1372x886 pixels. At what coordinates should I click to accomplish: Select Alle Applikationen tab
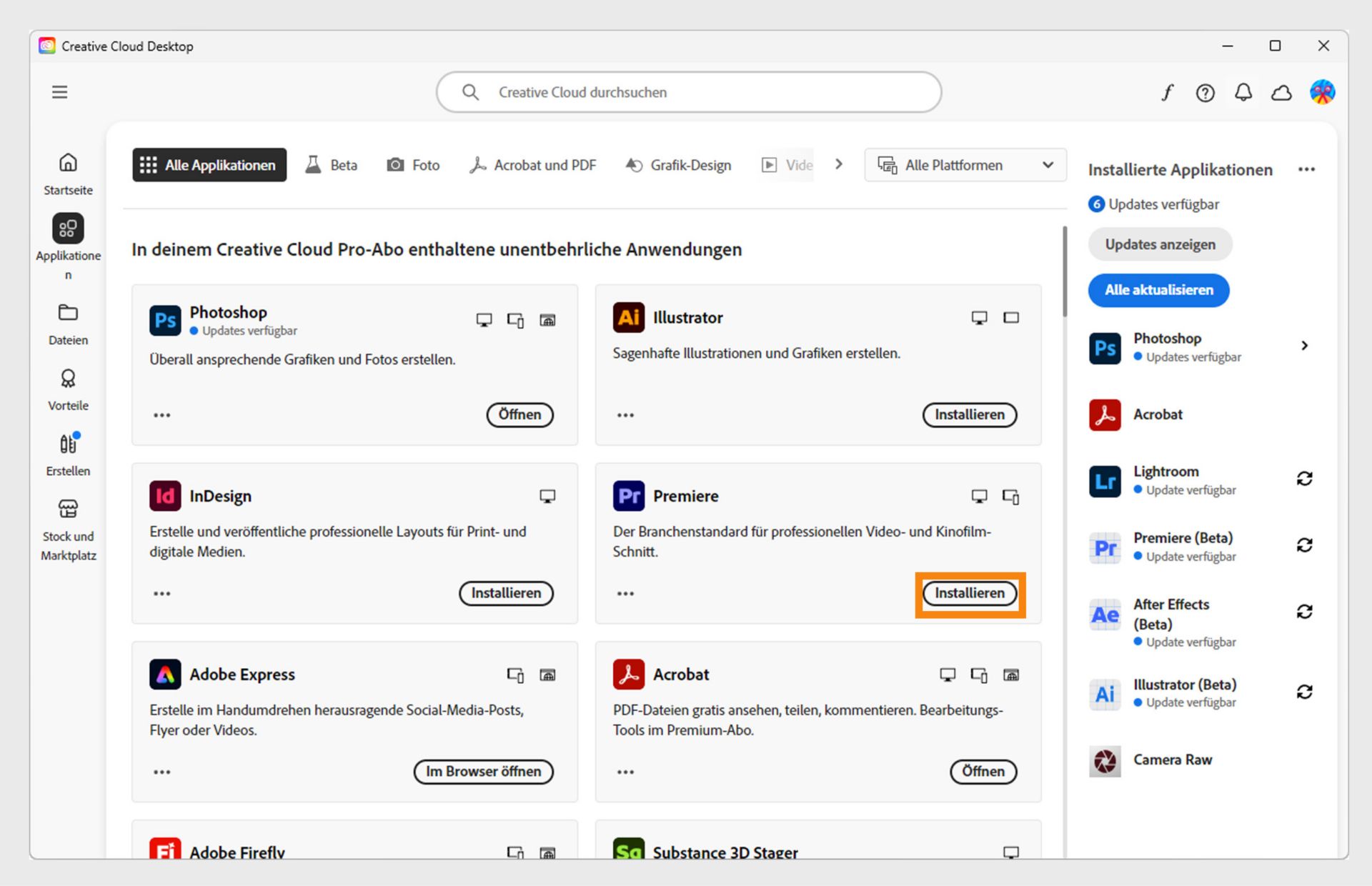tap(209, 165)
